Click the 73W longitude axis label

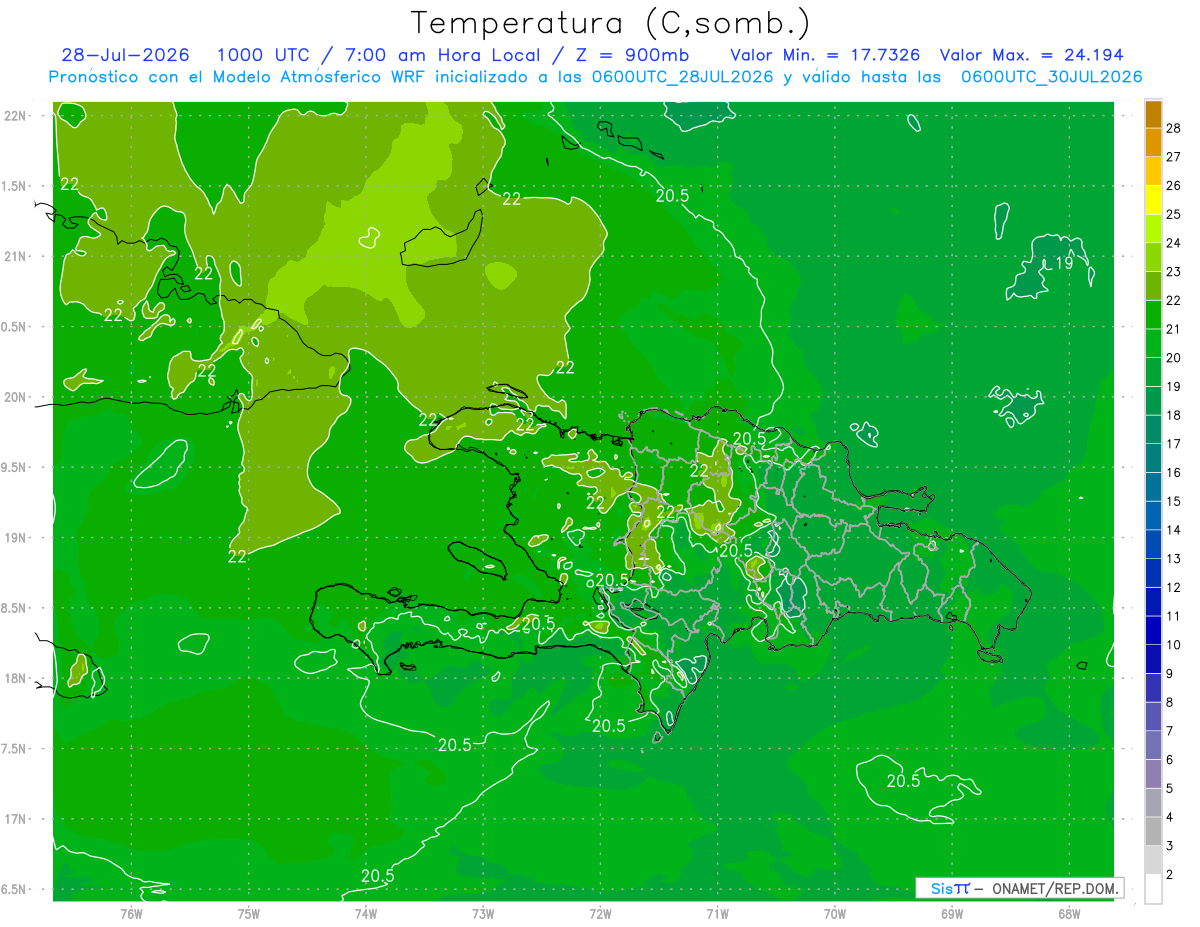[x=483, y=913]
